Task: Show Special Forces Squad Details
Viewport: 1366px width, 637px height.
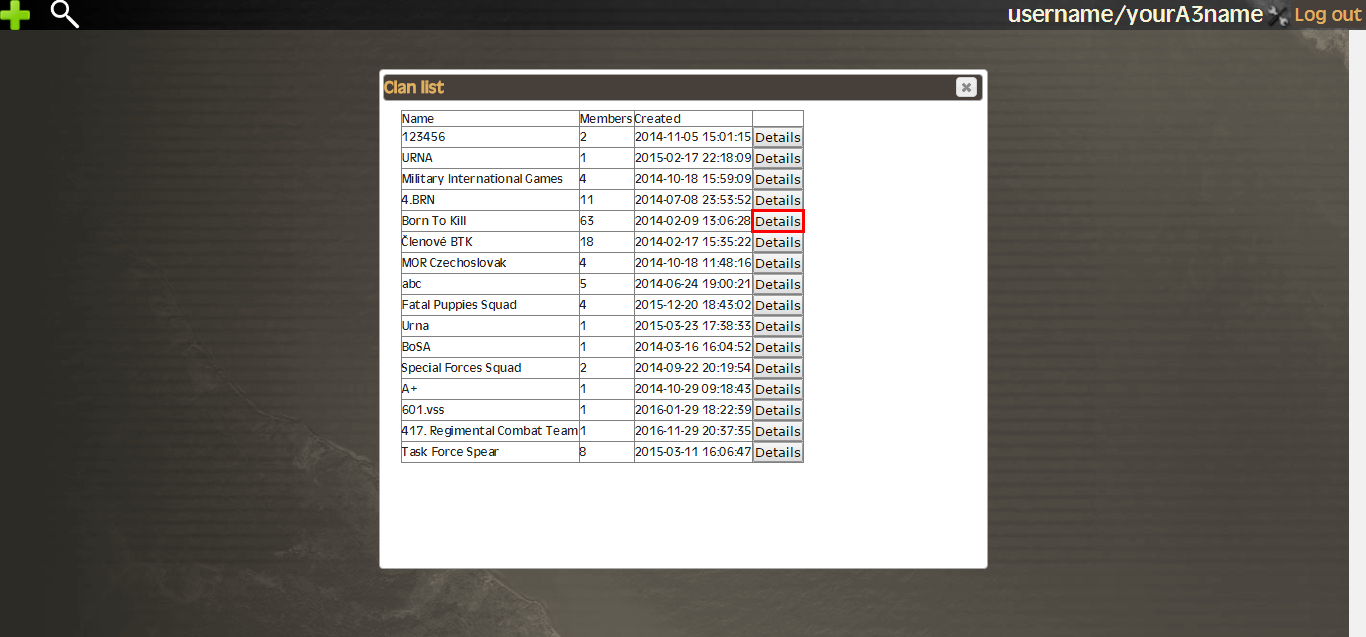Action: pyautogui.click(x=777, y=368)
